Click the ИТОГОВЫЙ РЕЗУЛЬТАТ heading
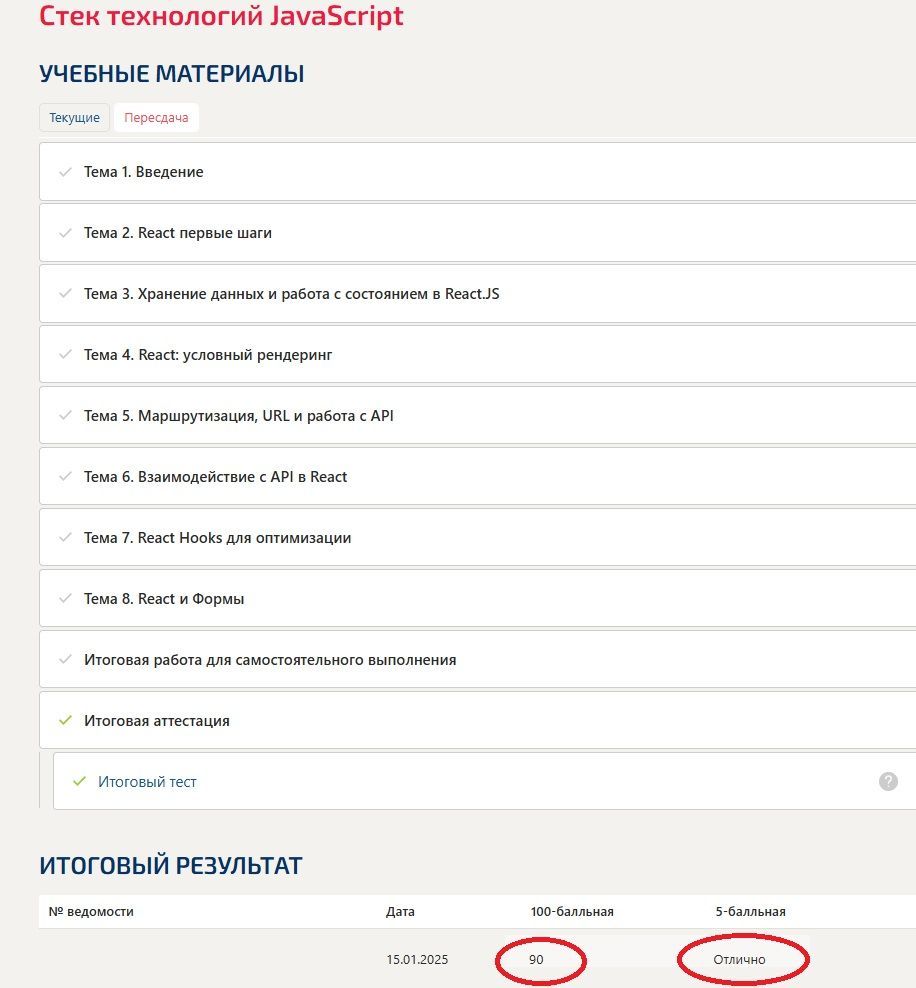The width and height of the screenshot is (916, 988). click(171, 866)
